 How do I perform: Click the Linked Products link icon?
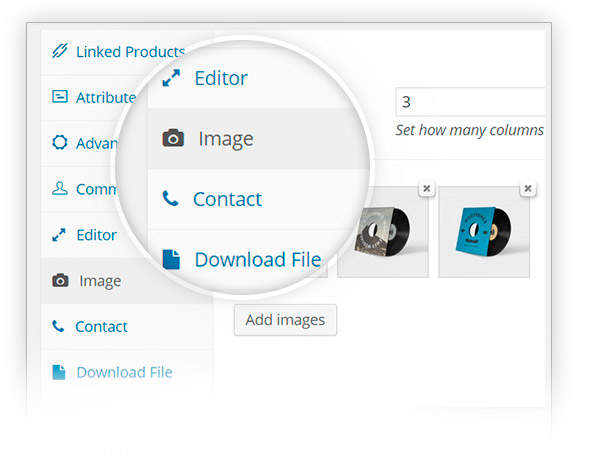60,50
